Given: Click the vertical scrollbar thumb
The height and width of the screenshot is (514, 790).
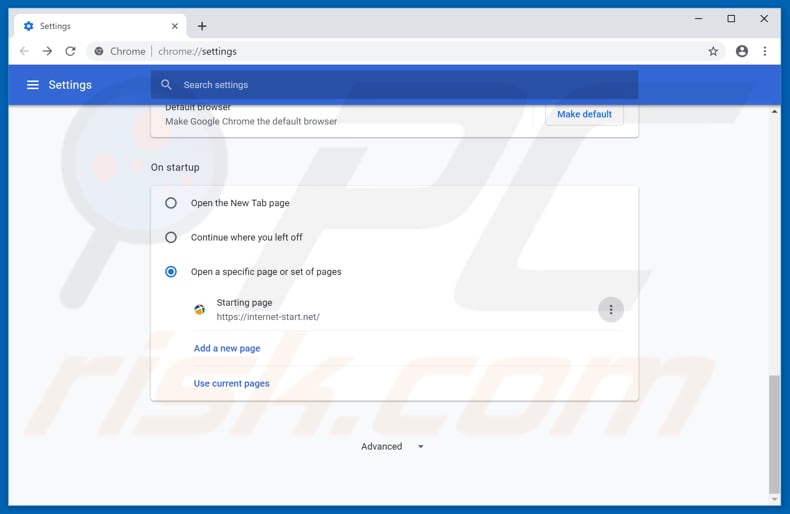Looking at the screenshot, I should coord(774,434).
